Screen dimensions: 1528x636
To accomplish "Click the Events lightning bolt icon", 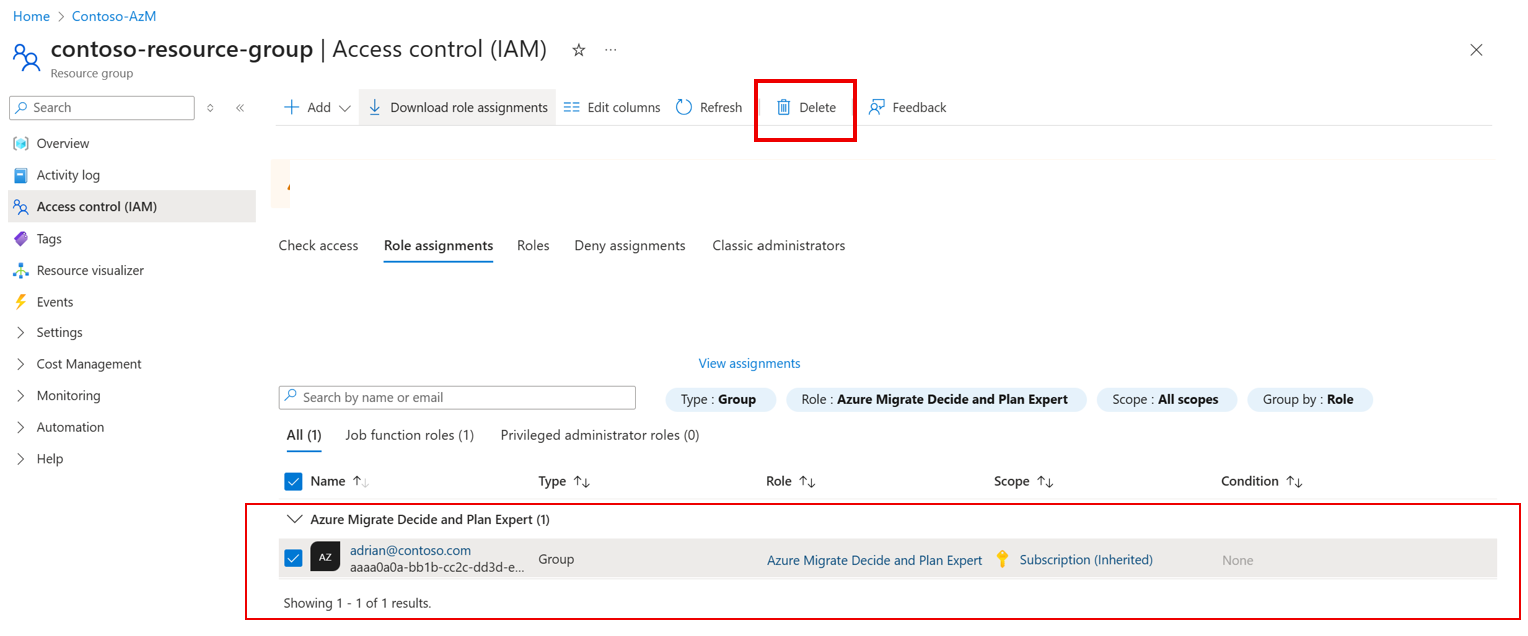I will point(21,302).
